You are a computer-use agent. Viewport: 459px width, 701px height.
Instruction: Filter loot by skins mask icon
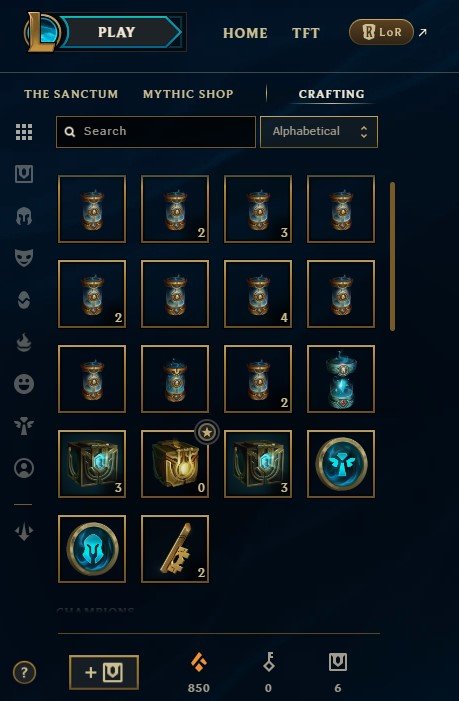click(x=24, y=258)
